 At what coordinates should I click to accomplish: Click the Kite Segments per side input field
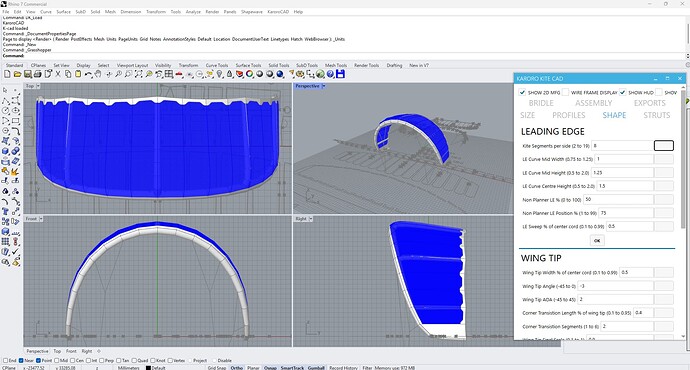coord(622,146)
